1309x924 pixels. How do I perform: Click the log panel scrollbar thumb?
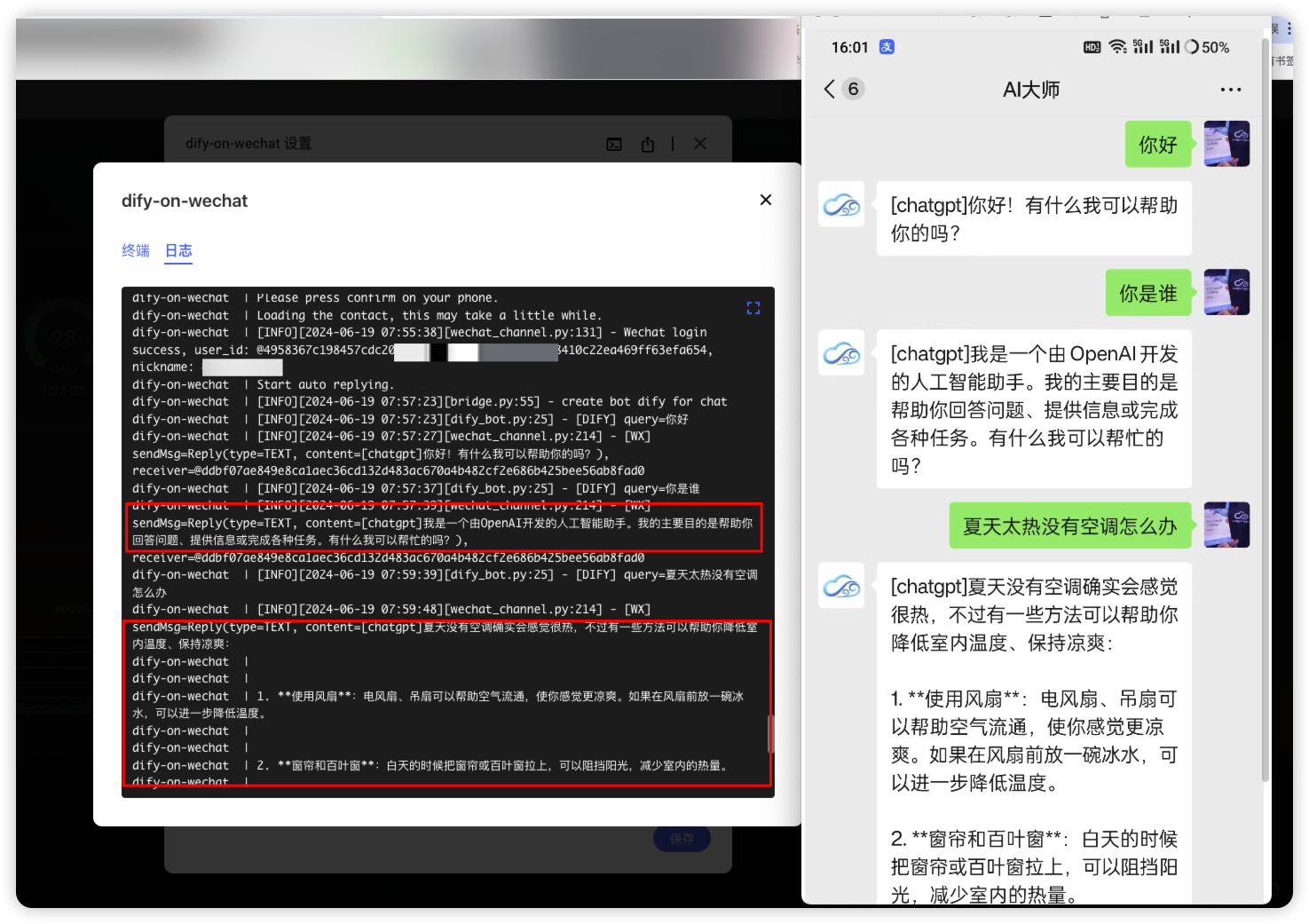click(x=769, y=734)
